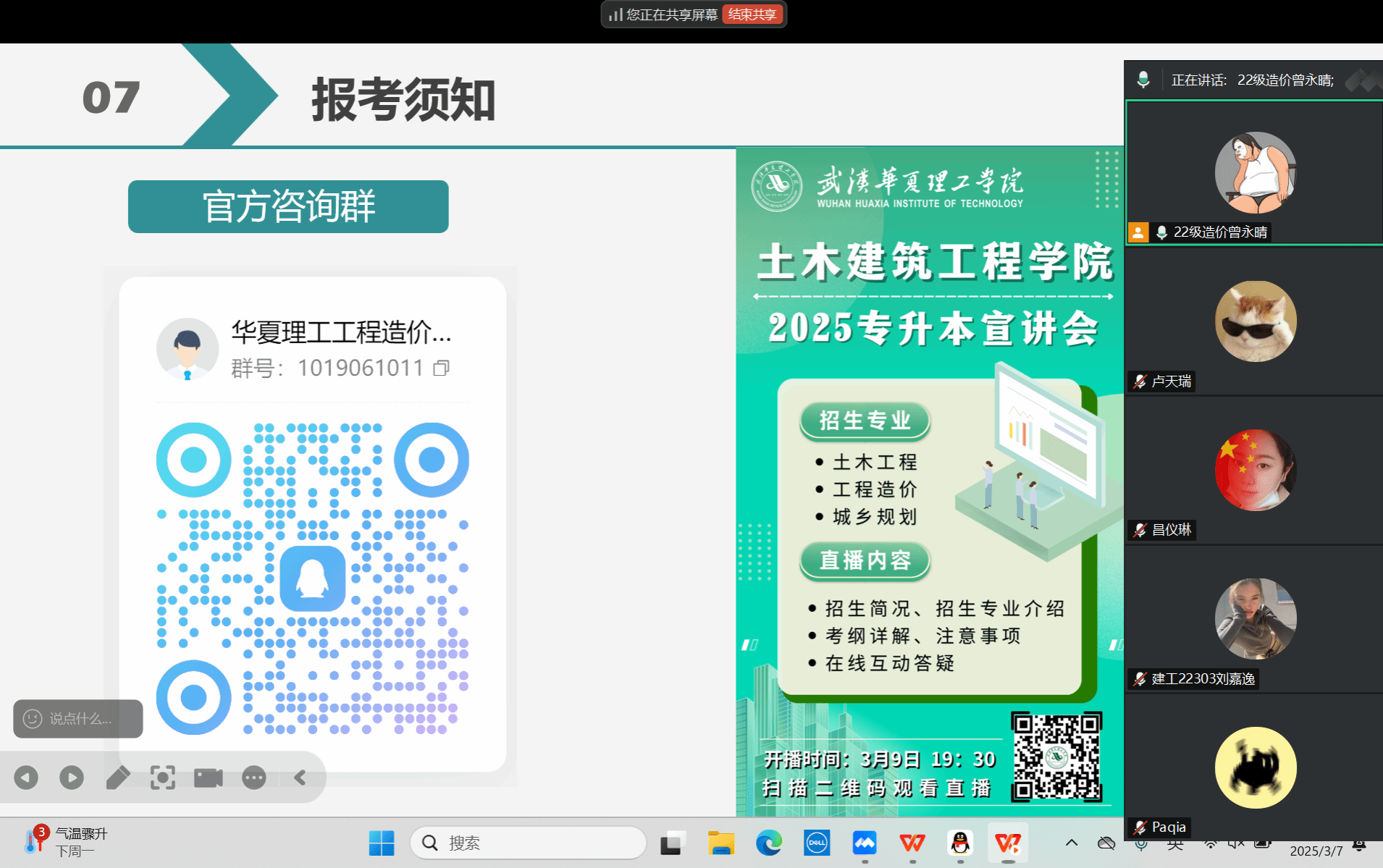Select 卢天瑞 participant avatar
This screenshot has width=1383, height=868.
click(1256, 321)
